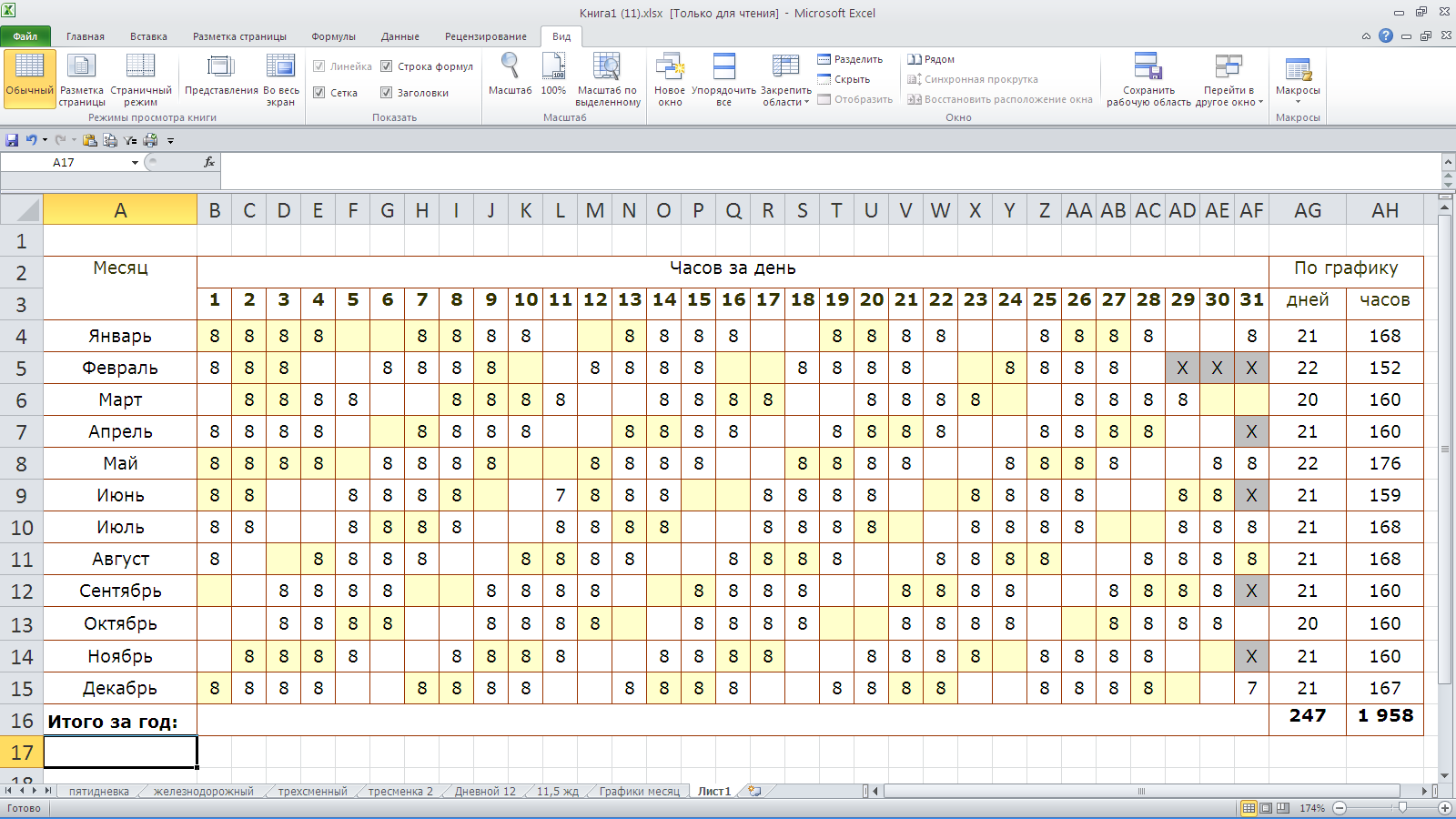Viewport: 1456px width, 819px height.
Task: Click the 174% zoom level in status bar
Action: point(1312,808)
